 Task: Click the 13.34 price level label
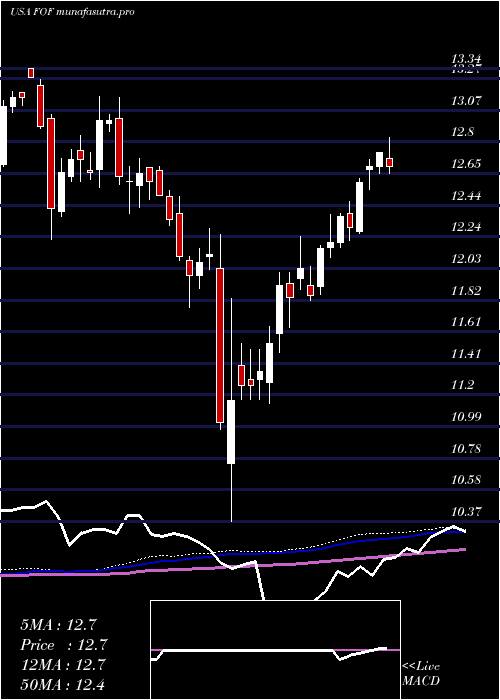point(466,59)
